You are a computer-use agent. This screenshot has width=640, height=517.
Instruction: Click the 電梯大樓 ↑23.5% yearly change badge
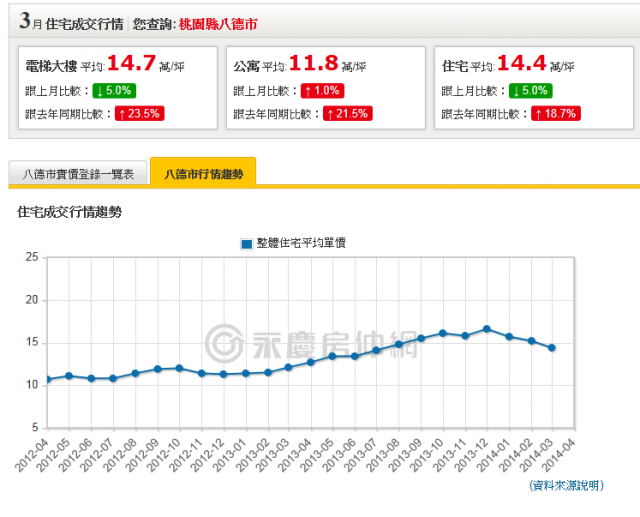pyautogui.click(x=140, y=113)
